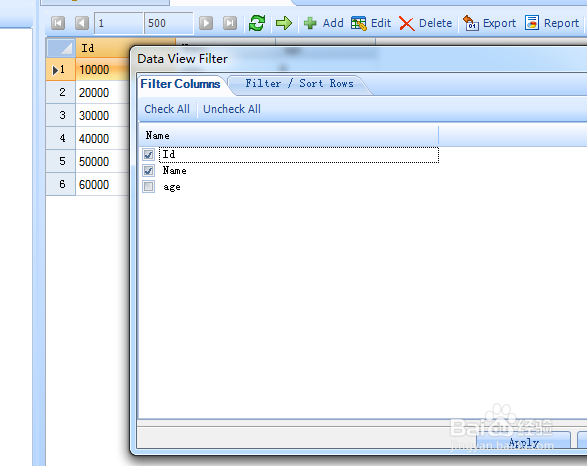
Task: Select the Name item label in column list
Action: pyautogui.click(x=174, y=171)
